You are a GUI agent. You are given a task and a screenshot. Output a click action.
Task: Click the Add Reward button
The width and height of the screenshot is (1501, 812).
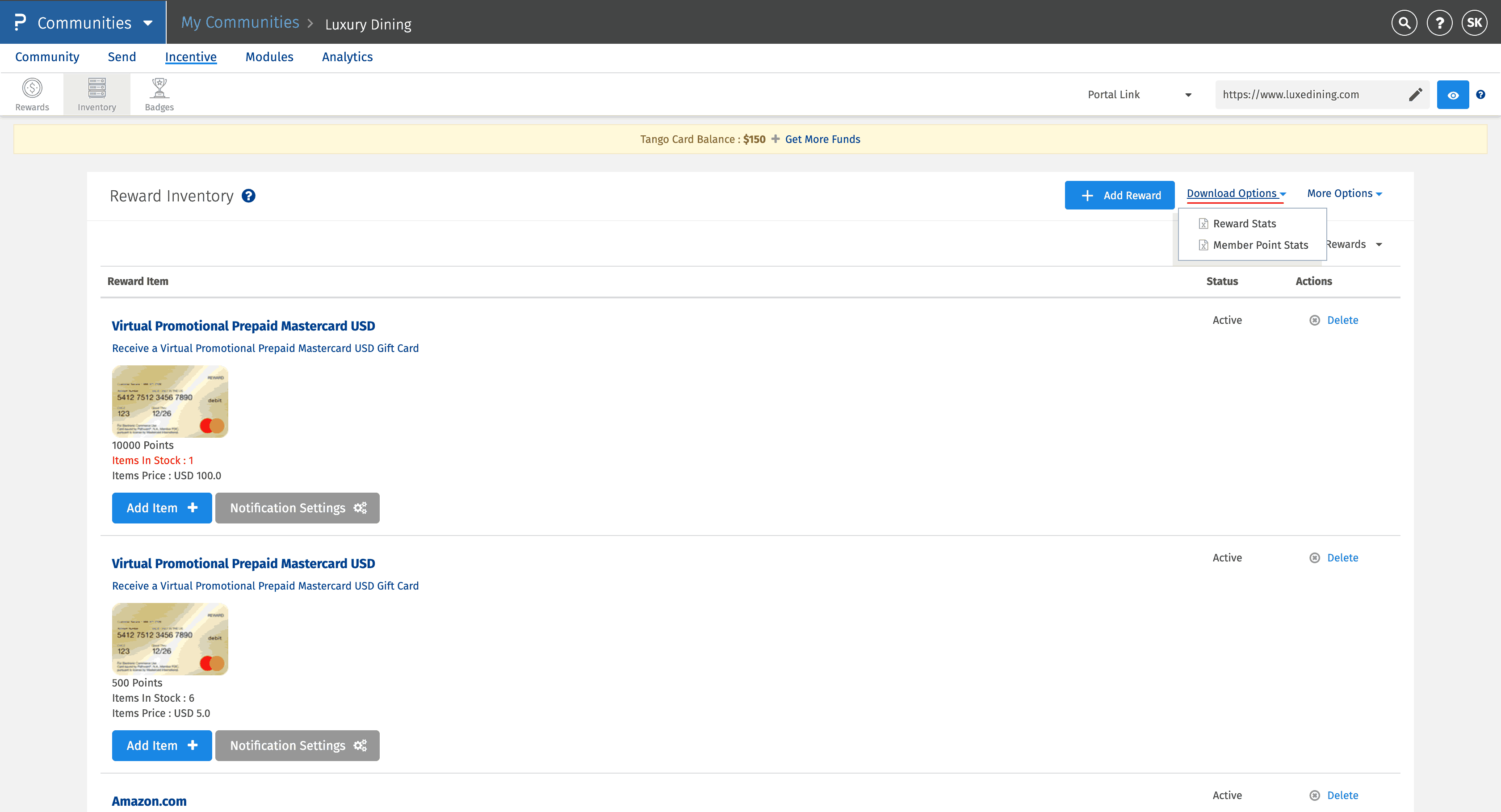(1119, 196)
